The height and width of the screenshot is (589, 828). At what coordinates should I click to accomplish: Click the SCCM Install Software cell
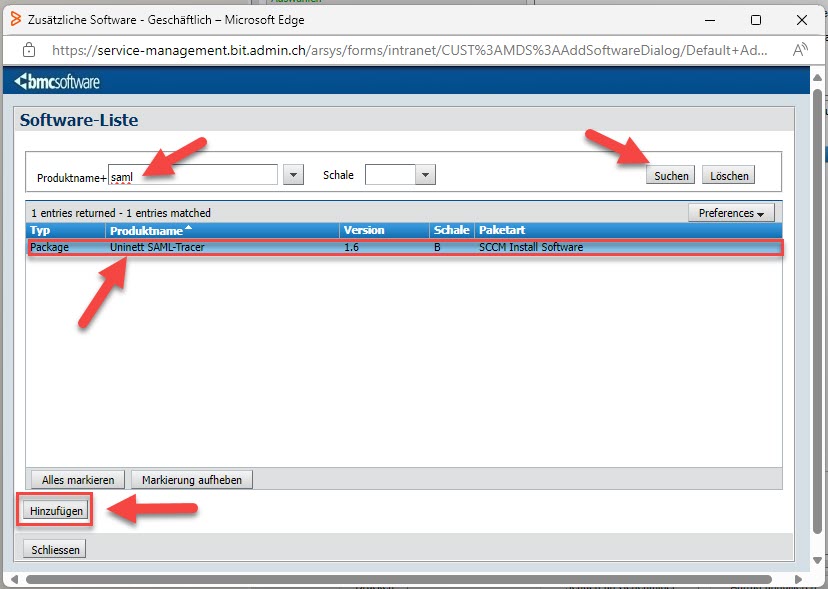531,247
